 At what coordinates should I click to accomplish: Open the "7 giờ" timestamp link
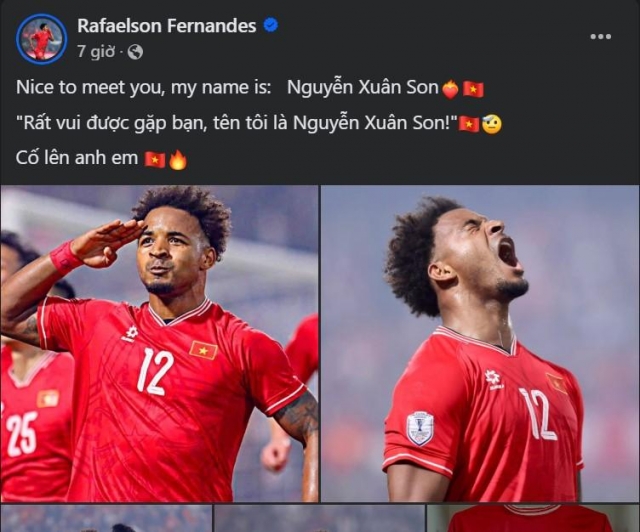(96, 52)
